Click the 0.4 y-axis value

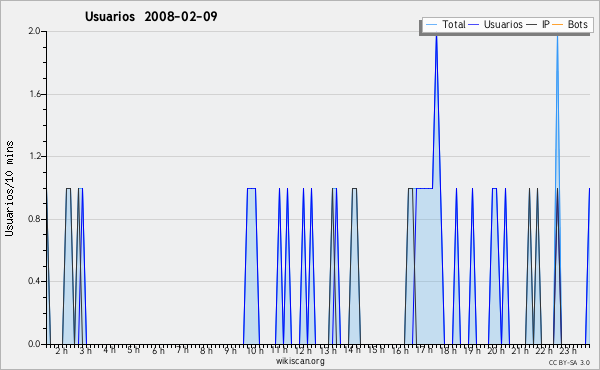[x=34, y=281]
